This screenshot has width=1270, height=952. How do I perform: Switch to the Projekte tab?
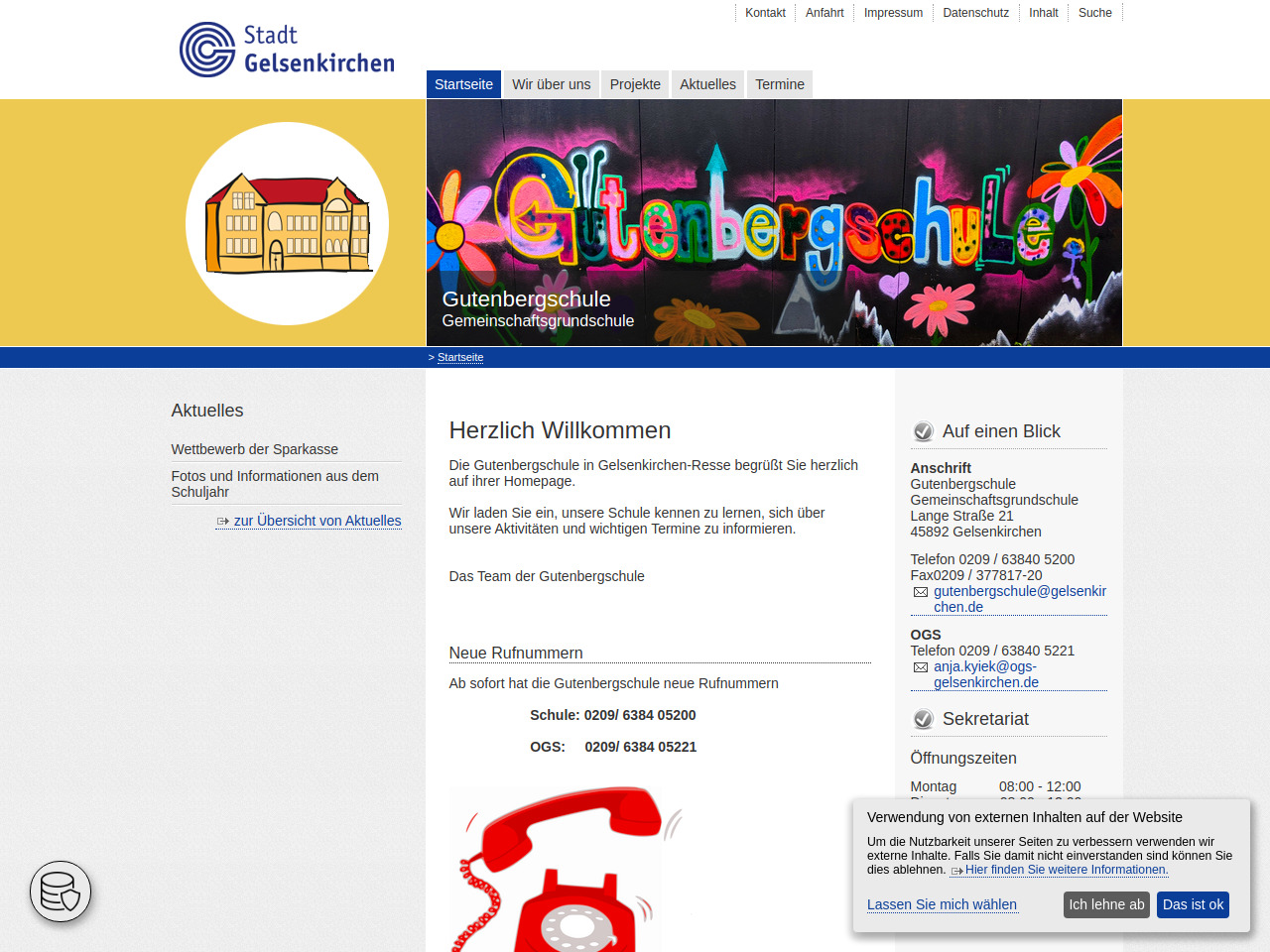tap(635, 84)
